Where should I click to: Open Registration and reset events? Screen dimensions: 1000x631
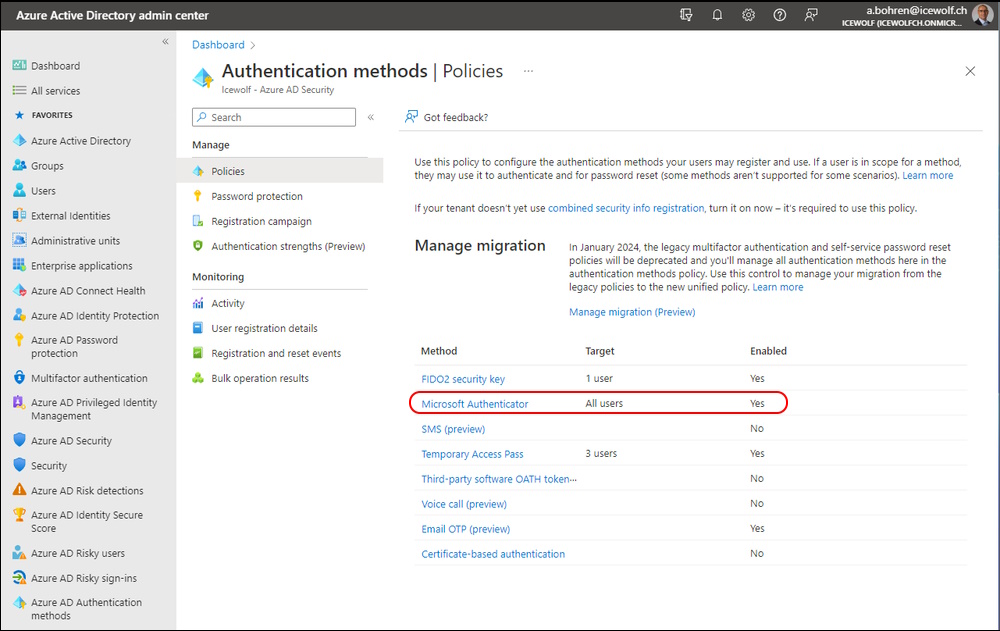[276, 353]
